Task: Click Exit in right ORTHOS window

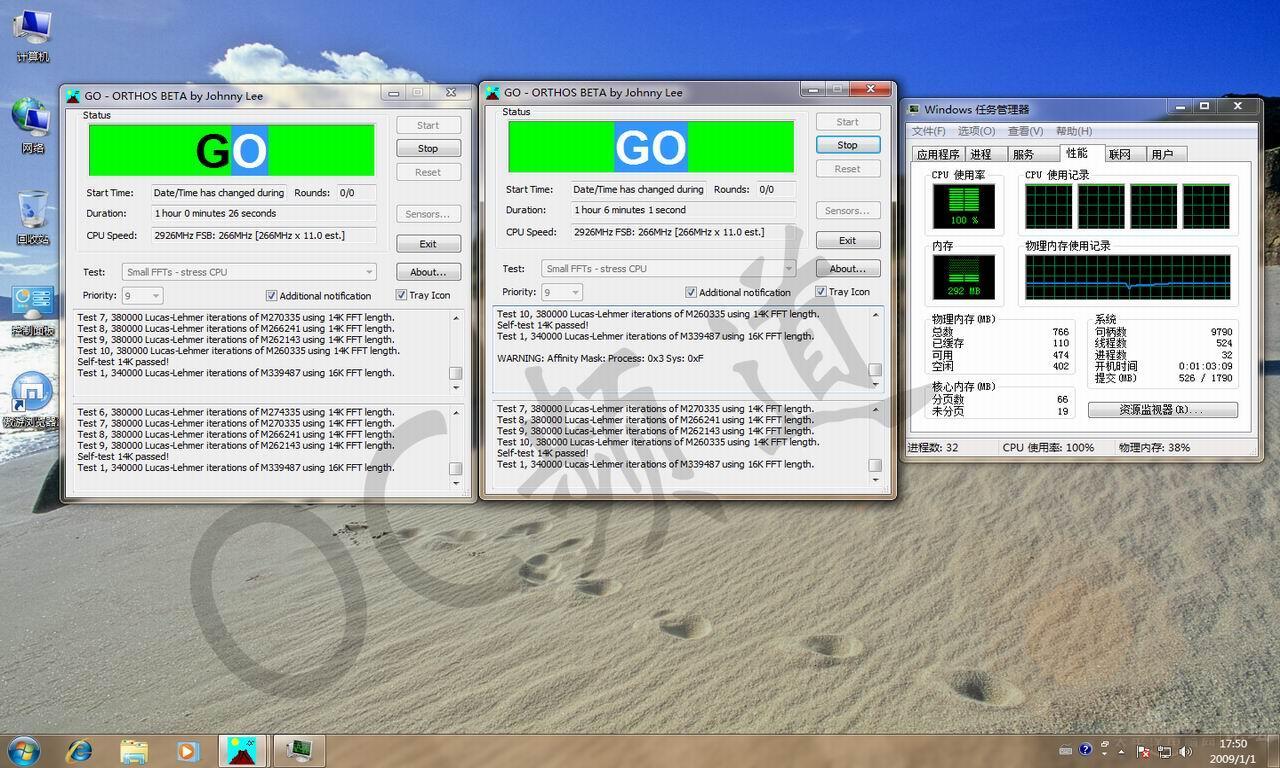Action: (x=848, y=240)
